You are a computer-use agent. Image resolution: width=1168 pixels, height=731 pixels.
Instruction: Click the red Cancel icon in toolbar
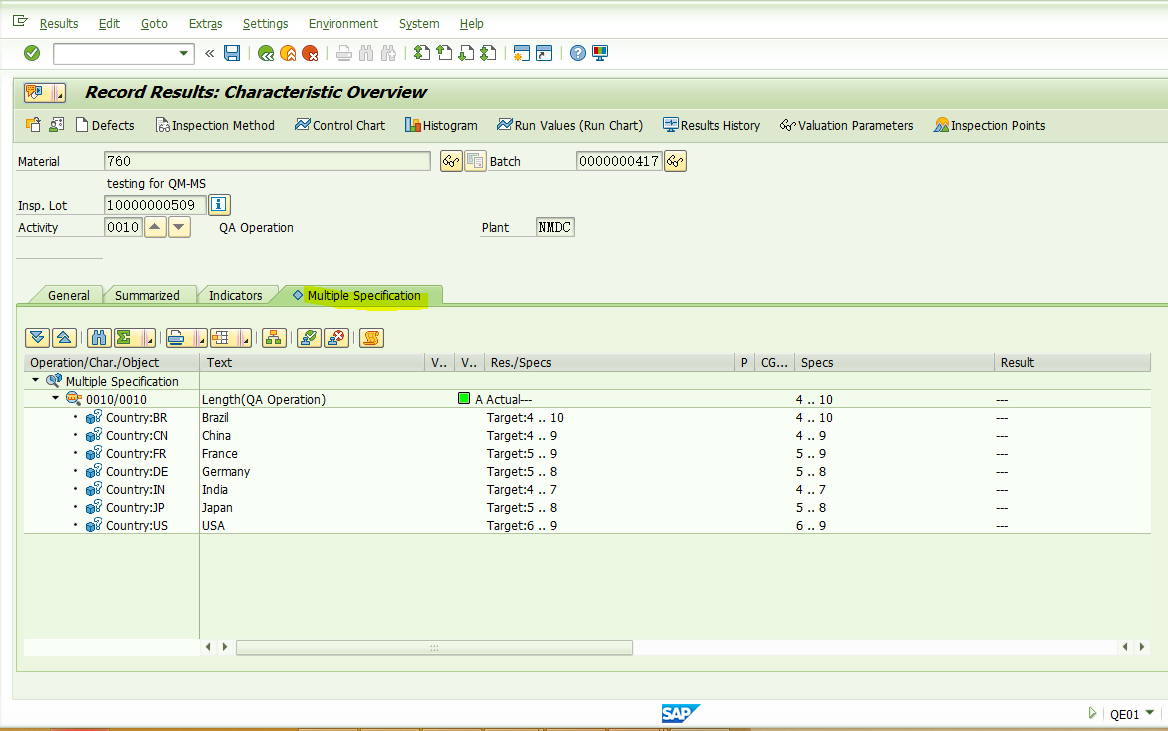(310, 53)
